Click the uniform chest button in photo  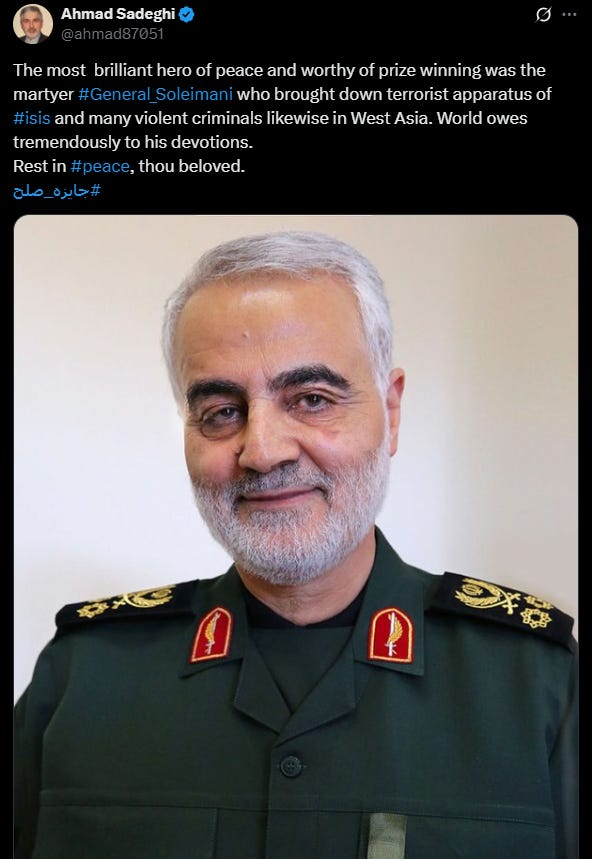click(291, 765)
